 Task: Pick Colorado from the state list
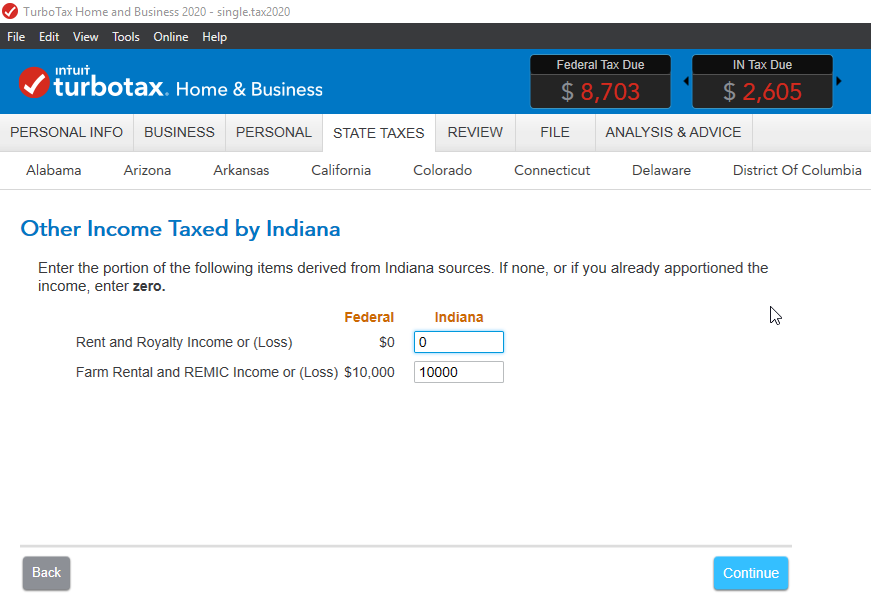443,170
